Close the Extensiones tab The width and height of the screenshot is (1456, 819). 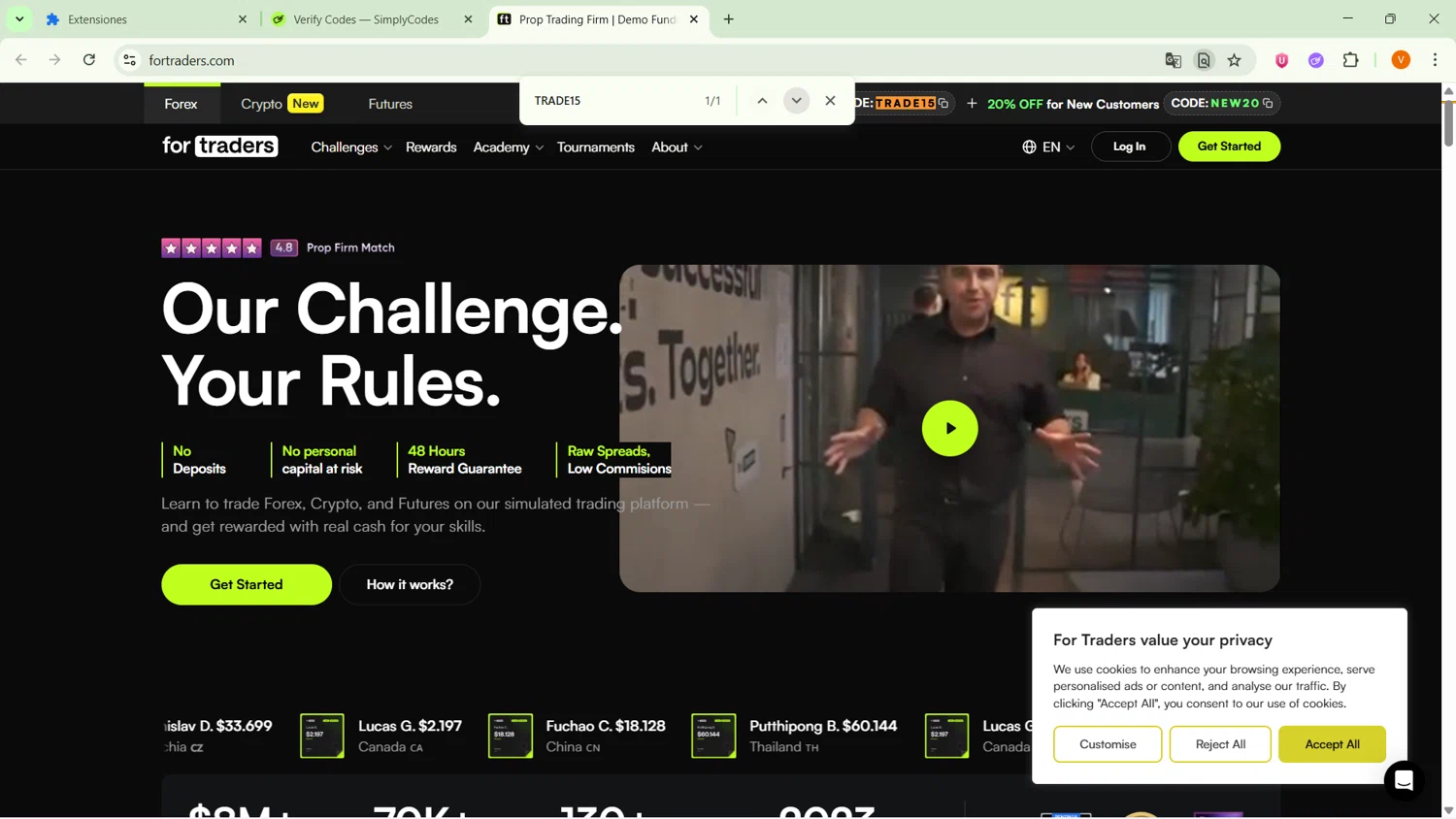243,19
